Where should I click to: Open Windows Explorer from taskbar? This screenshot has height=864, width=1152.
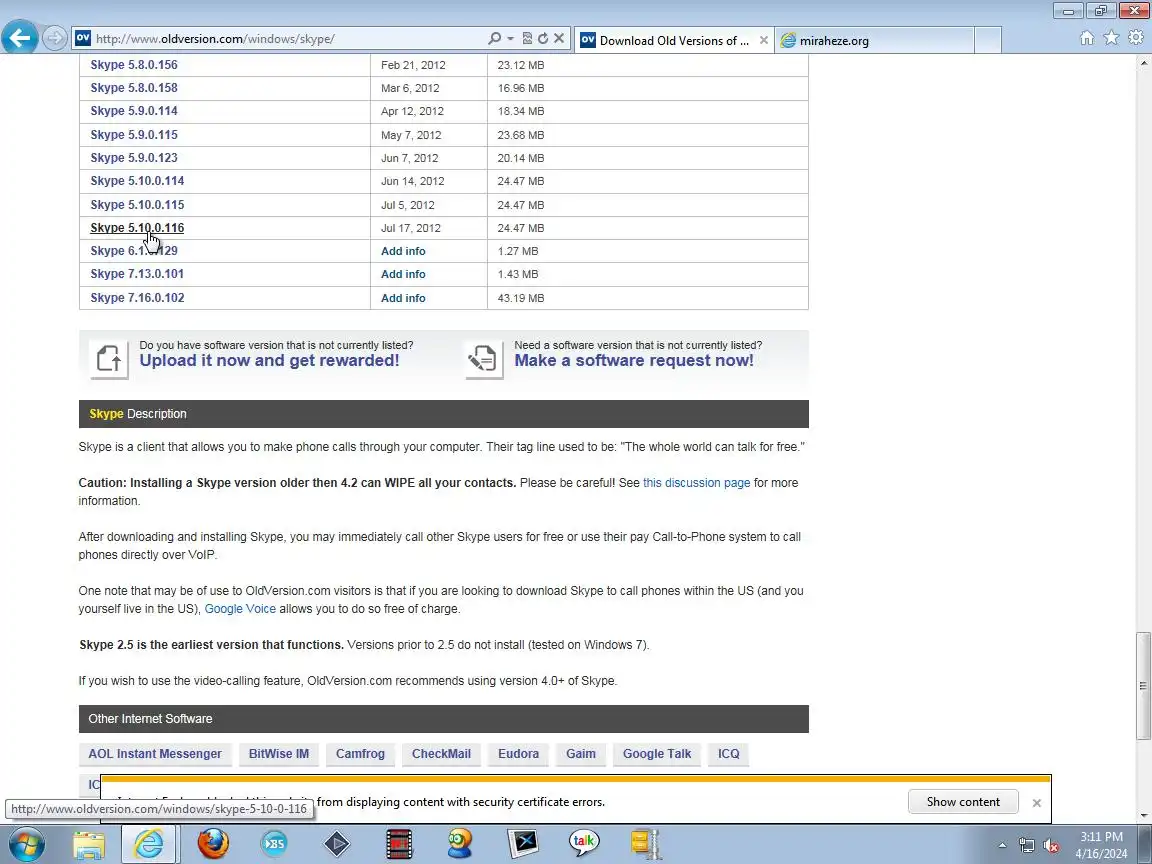pos(89,844)
